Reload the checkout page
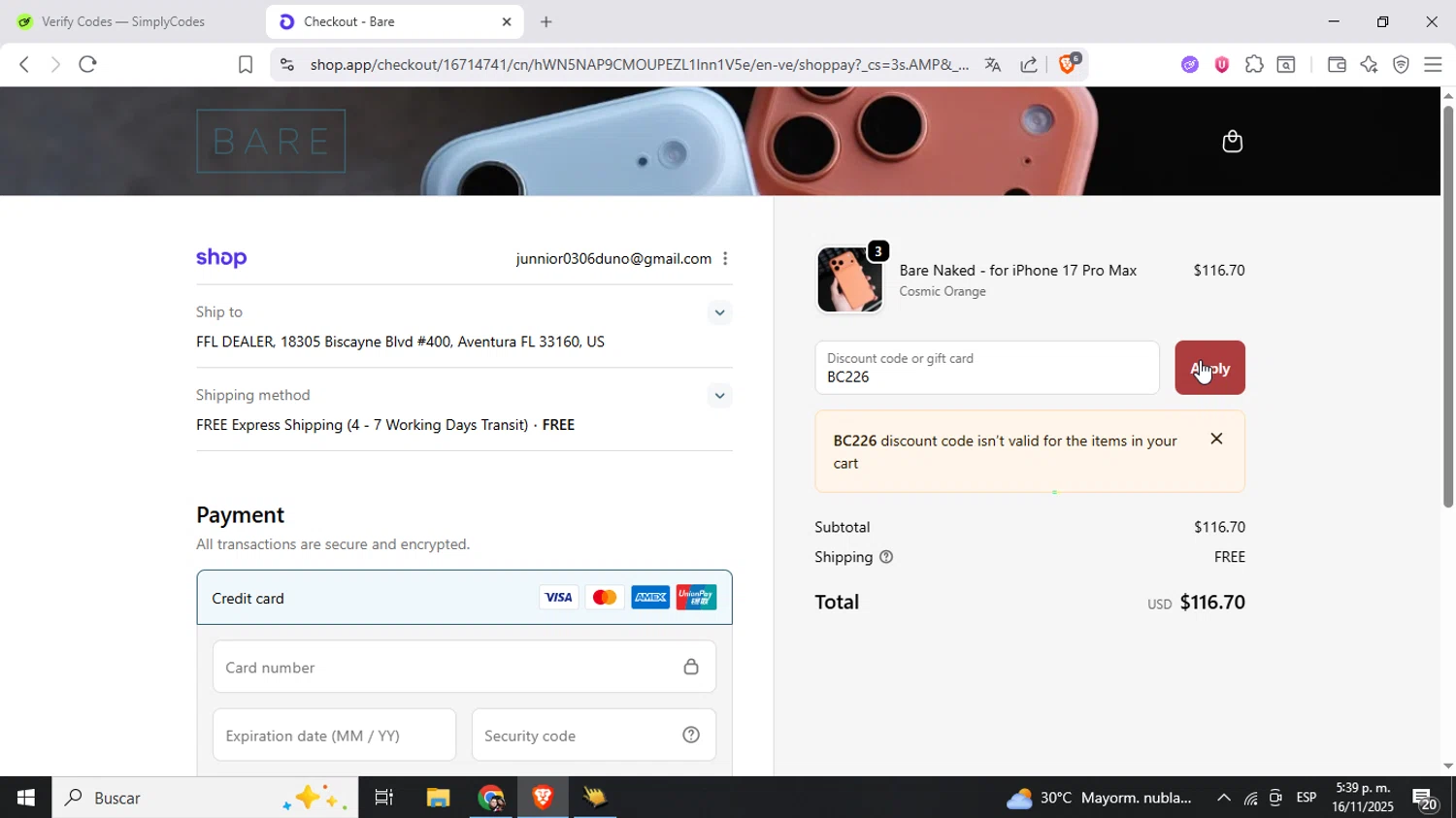This screenshot has height=818, width=1456. click(x=88, y=64)
